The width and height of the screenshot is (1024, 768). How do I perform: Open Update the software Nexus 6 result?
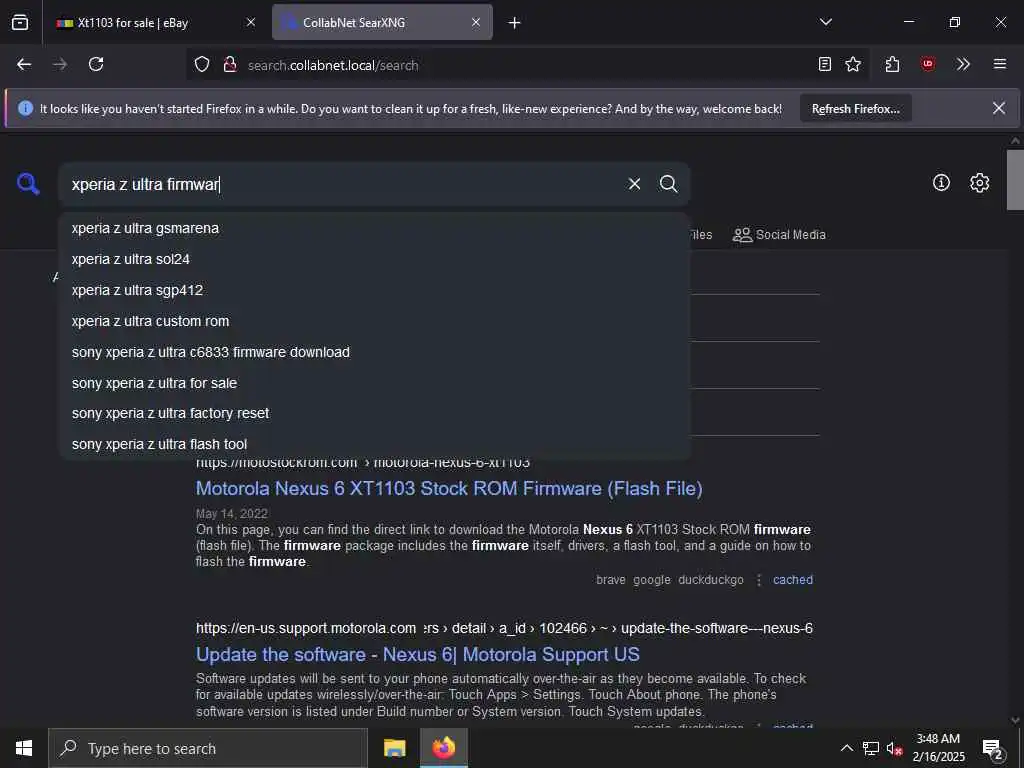coord(418,654)
